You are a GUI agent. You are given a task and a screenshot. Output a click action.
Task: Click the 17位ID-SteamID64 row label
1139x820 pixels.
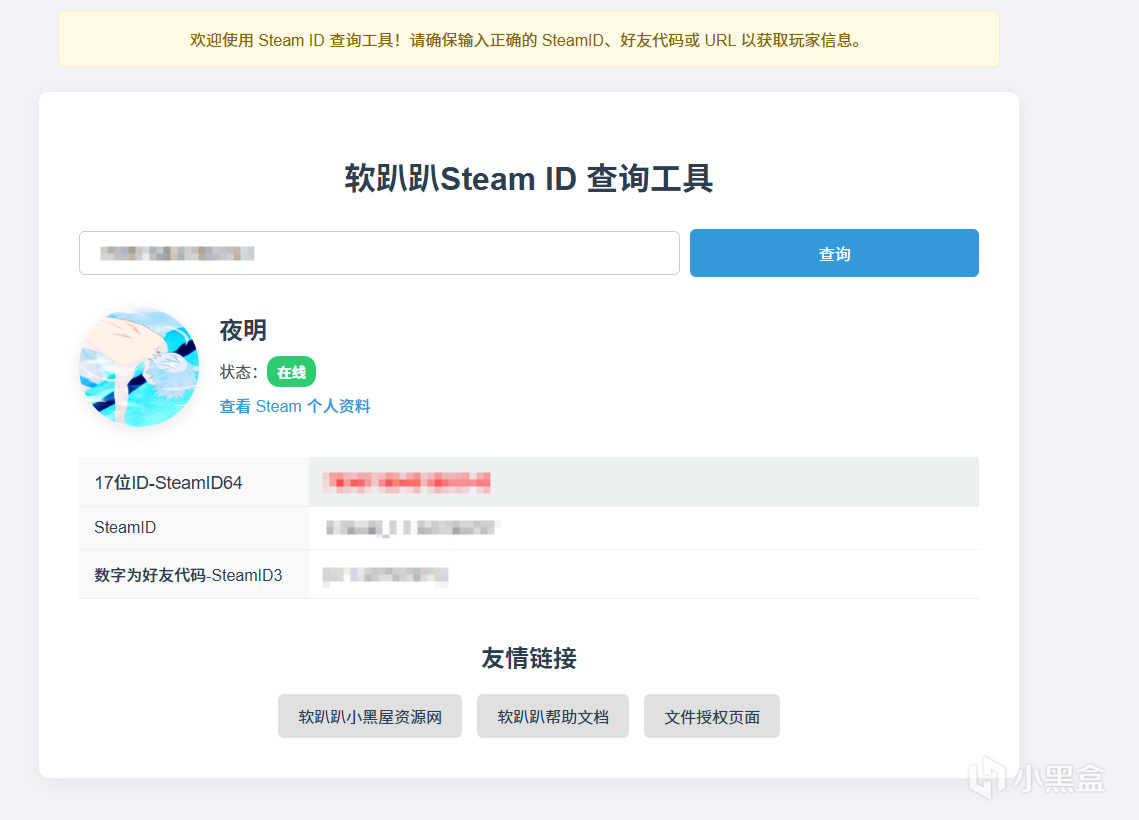[x=169, y=482]
